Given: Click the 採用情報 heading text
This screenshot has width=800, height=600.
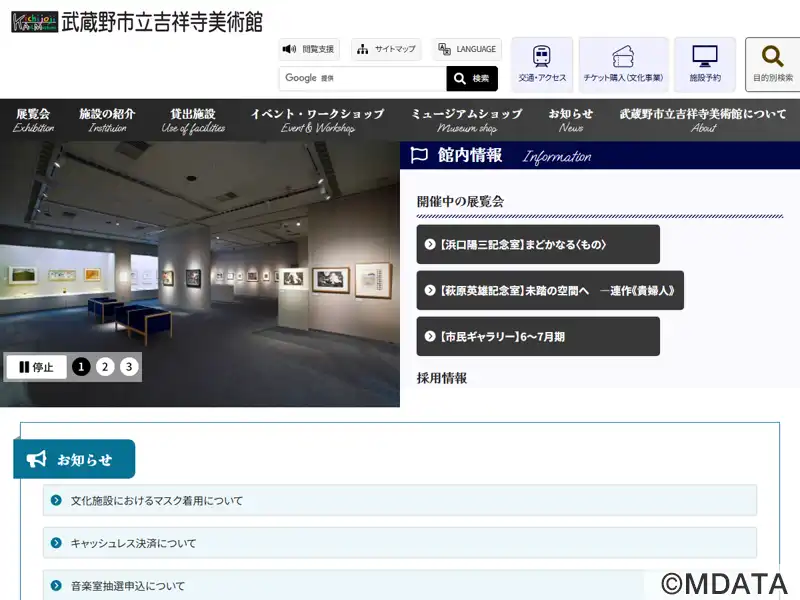Looking at the screenshot, I should pyautogui.click(x=442, y=378).
